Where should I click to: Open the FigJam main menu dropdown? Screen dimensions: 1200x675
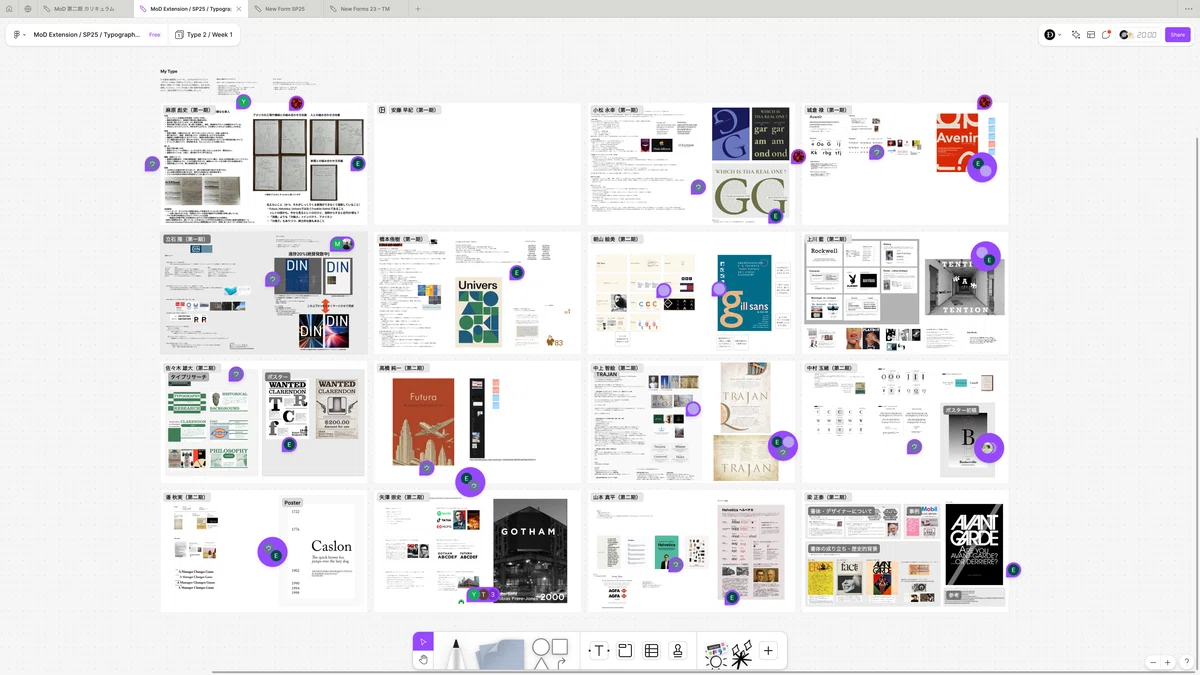pyautogui.click(x=20, y=34)
